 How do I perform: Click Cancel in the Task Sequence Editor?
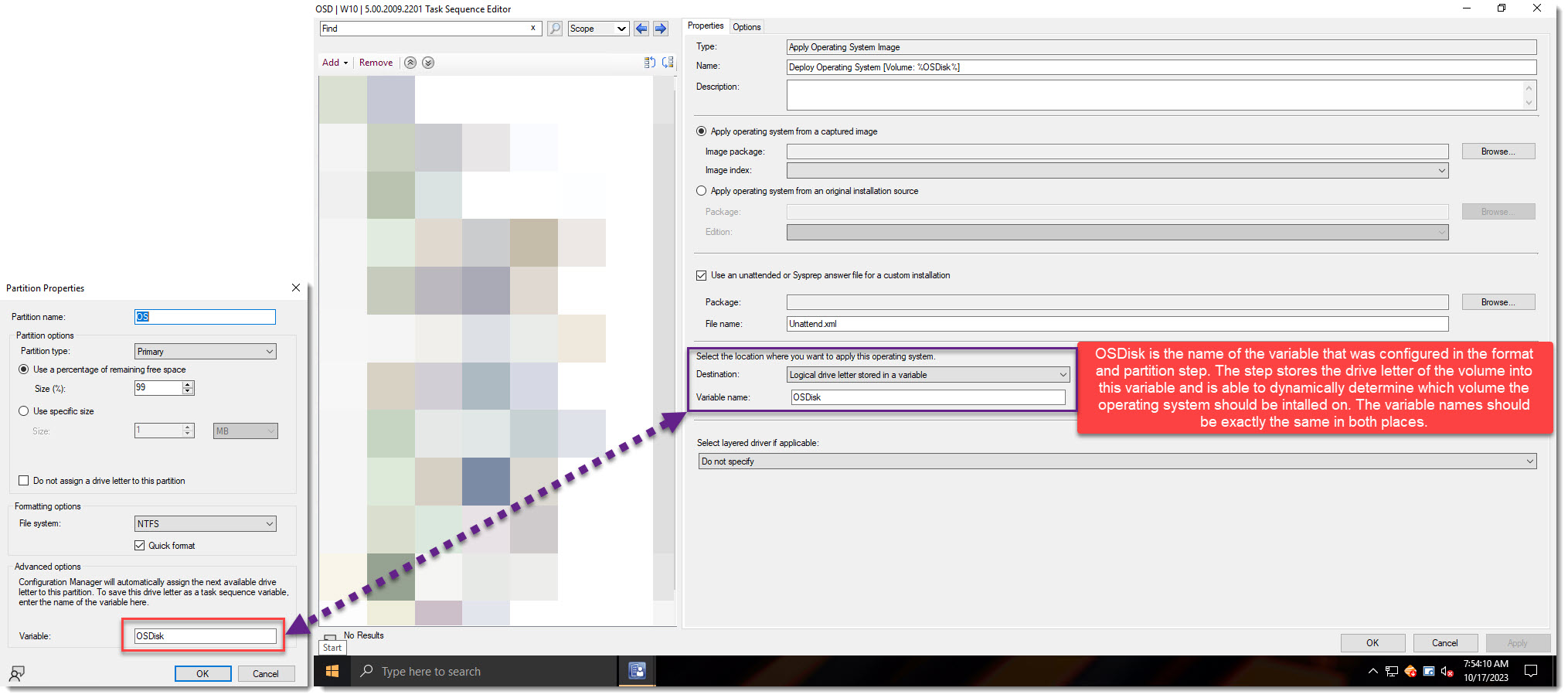point(1444,643)
